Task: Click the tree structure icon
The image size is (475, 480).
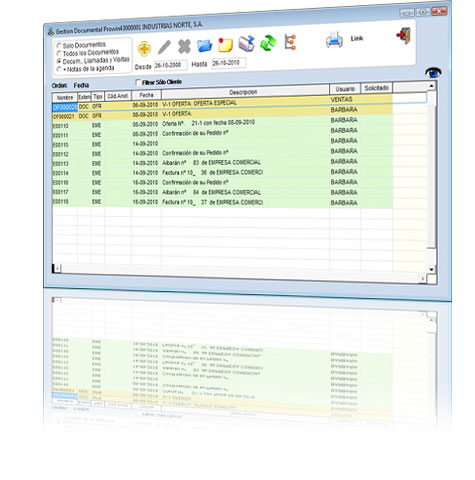Action: tap(290, 42)
